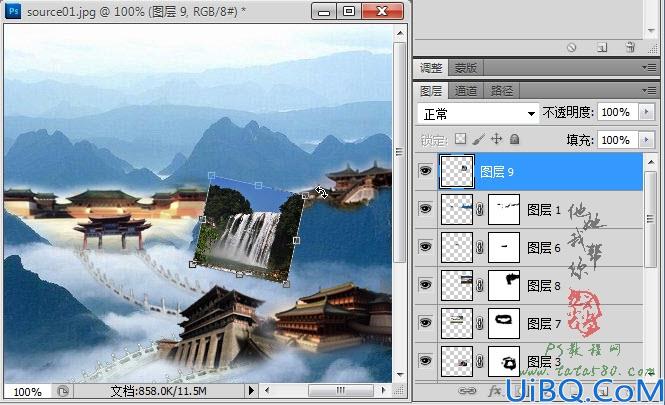This screenshot has width=665, height=405.
Task: Click the 填充 100% value field
Action: [618, 140]
